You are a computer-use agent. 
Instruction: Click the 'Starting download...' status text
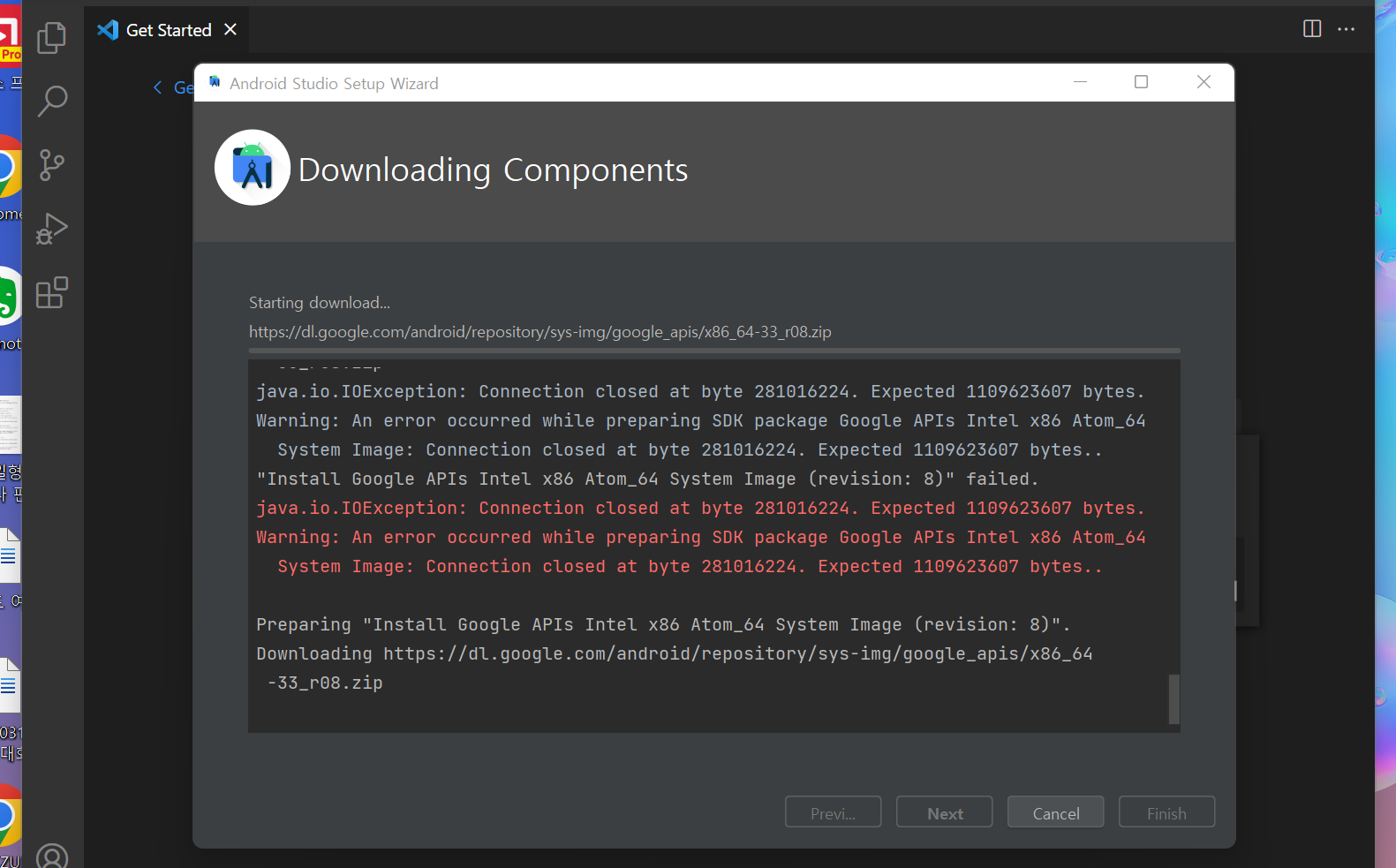[x=320, y=303]
